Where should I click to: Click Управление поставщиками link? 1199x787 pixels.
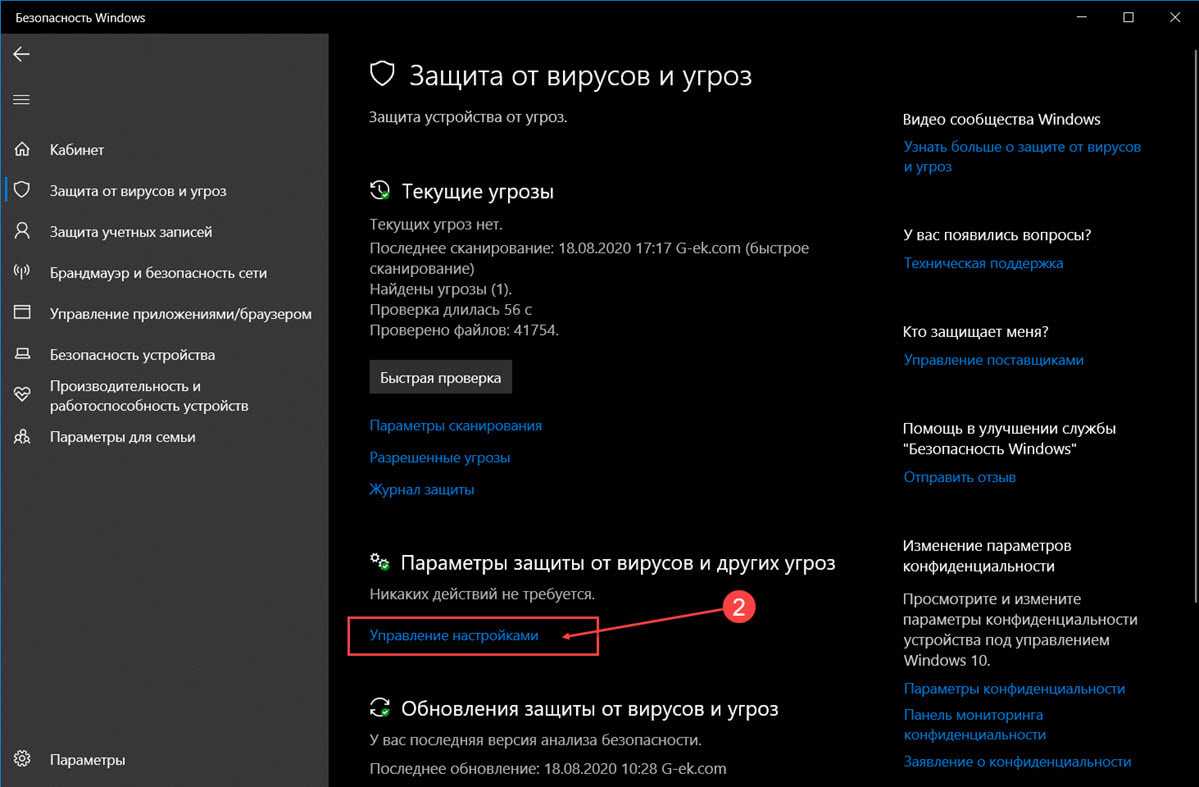click(x=993, y=360)
